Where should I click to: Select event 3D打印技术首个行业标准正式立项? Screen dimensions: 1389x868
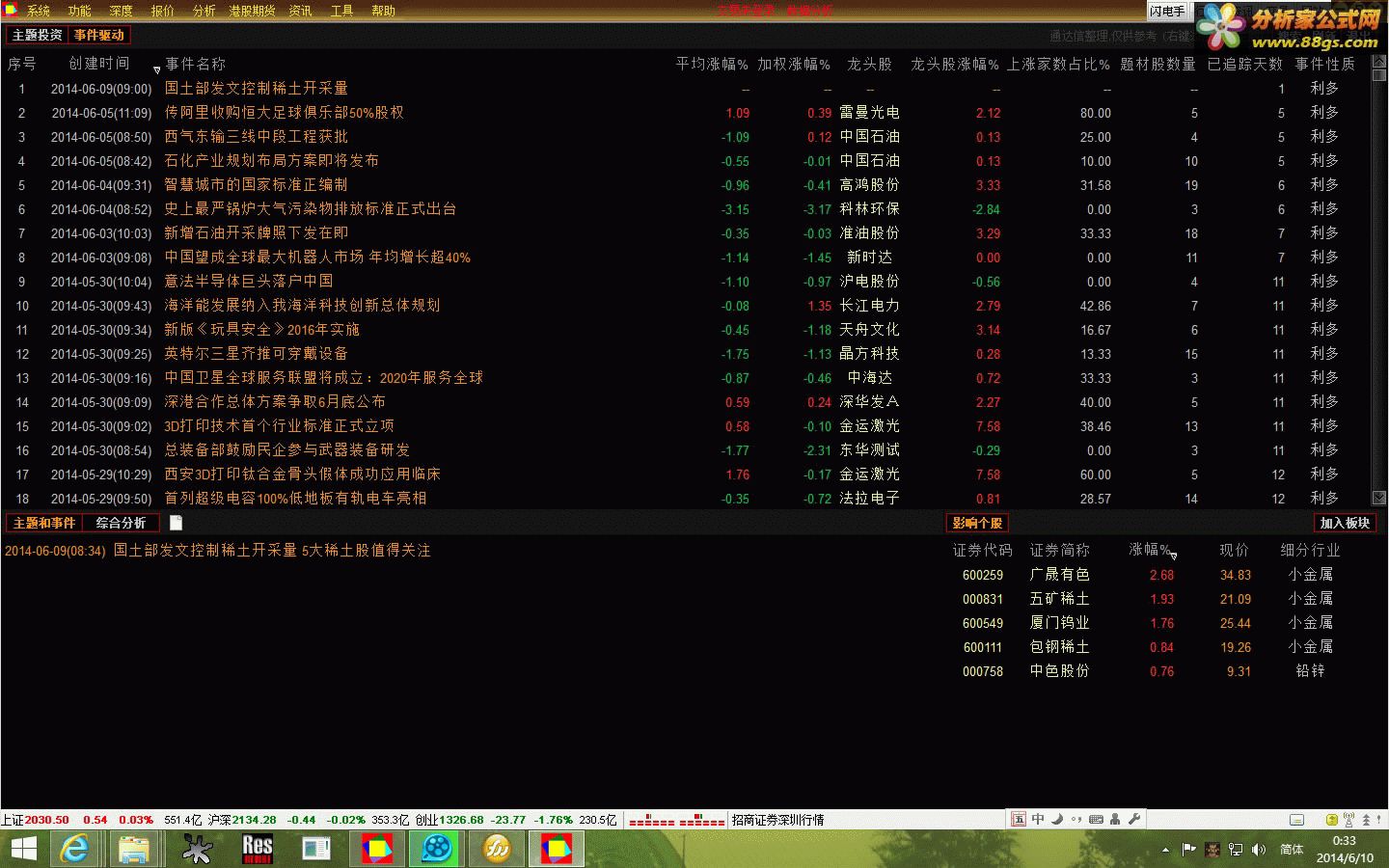coord(279,425)
